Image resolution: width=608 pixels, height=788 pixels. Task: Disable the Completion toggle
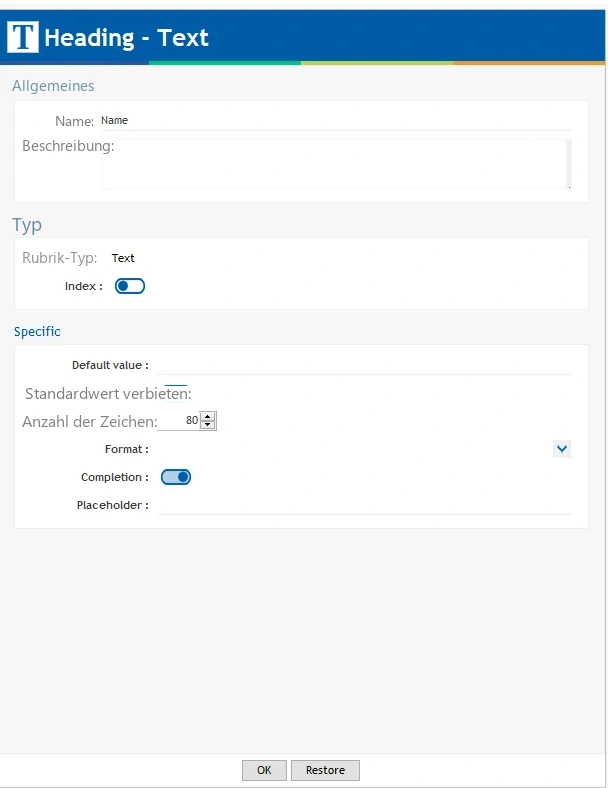tap(176, 477)
